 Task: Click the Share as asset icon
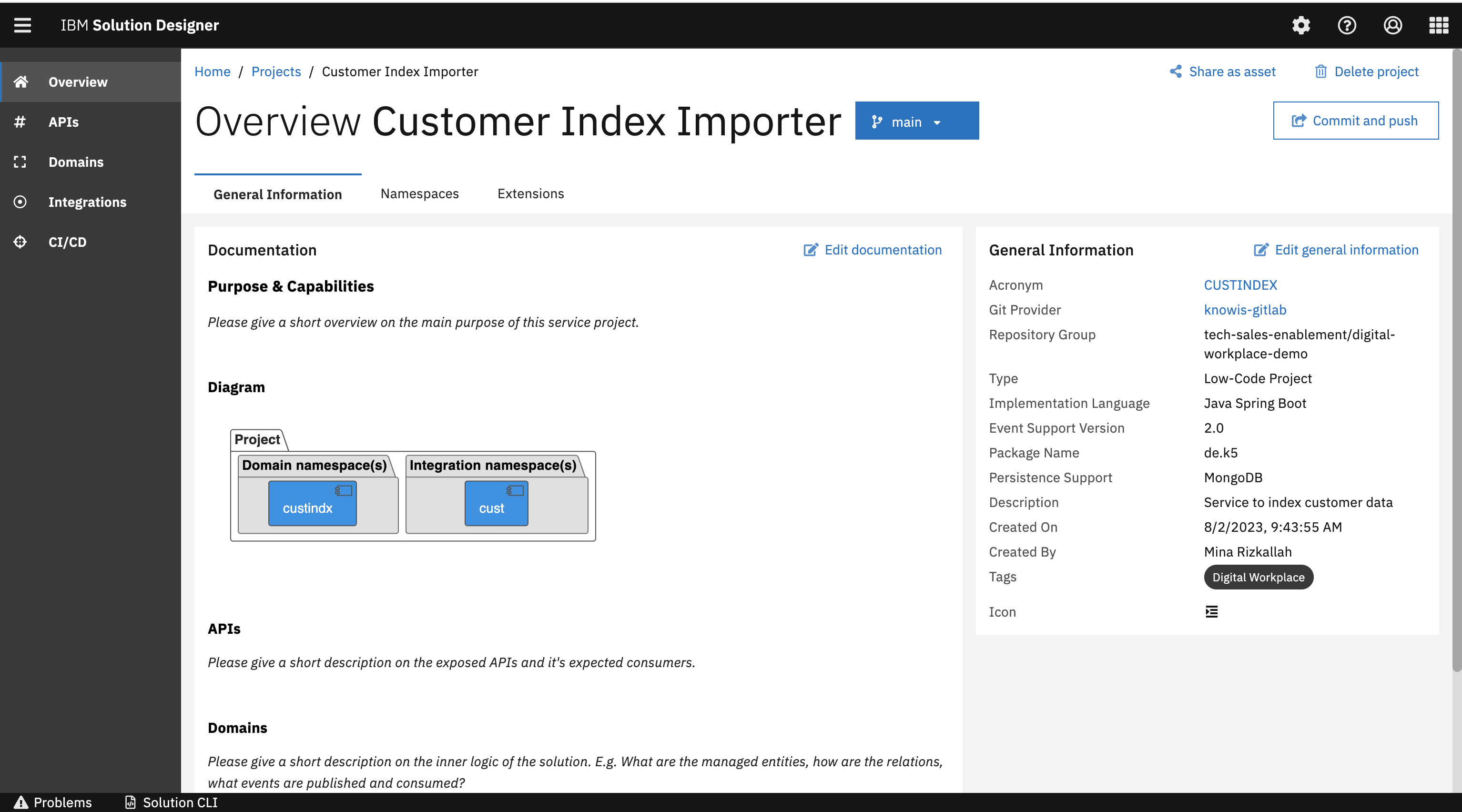(x=1176, y=71)
